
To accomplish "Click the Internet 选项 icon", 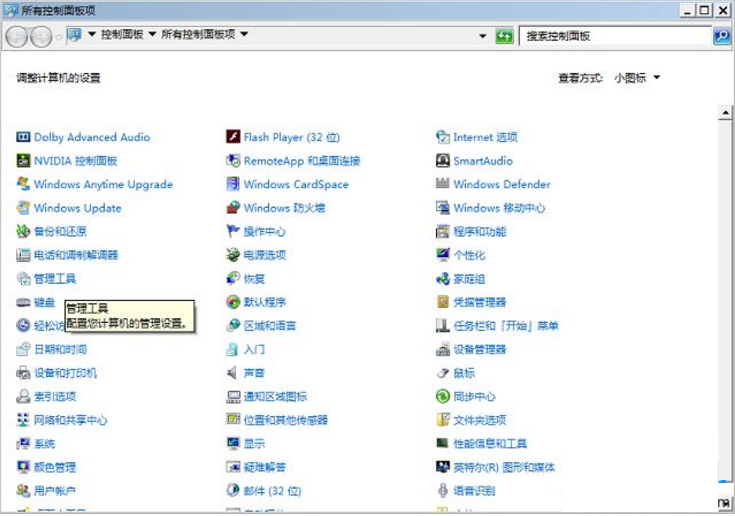I will [442, 137].
